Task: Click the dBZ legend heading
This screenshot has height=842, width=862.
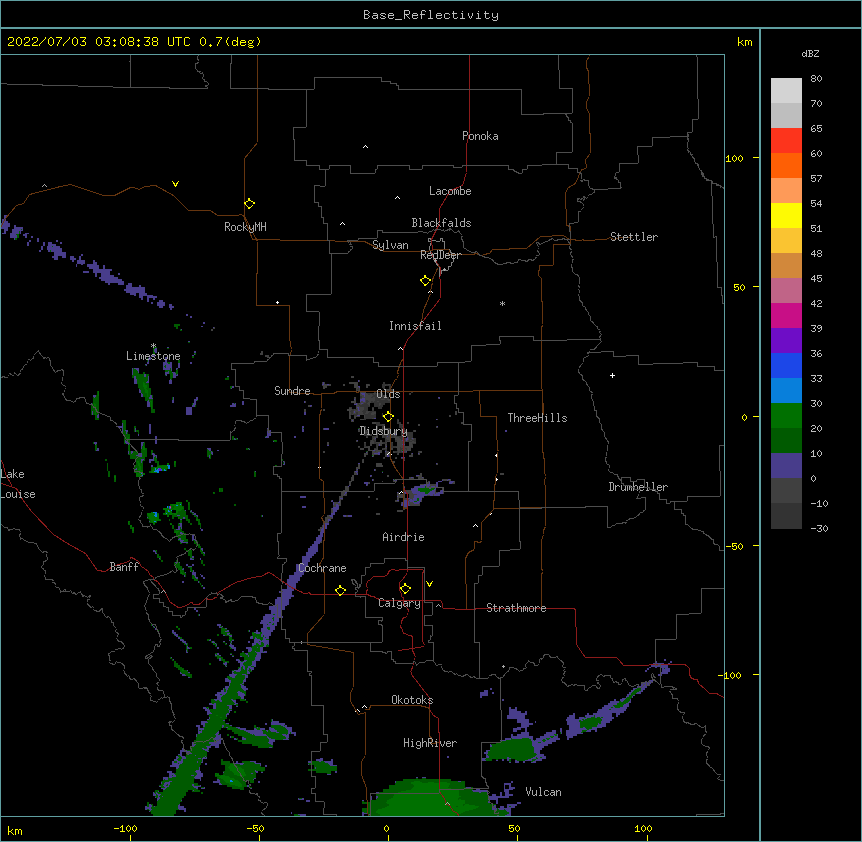Action: [x=810, y=53]
